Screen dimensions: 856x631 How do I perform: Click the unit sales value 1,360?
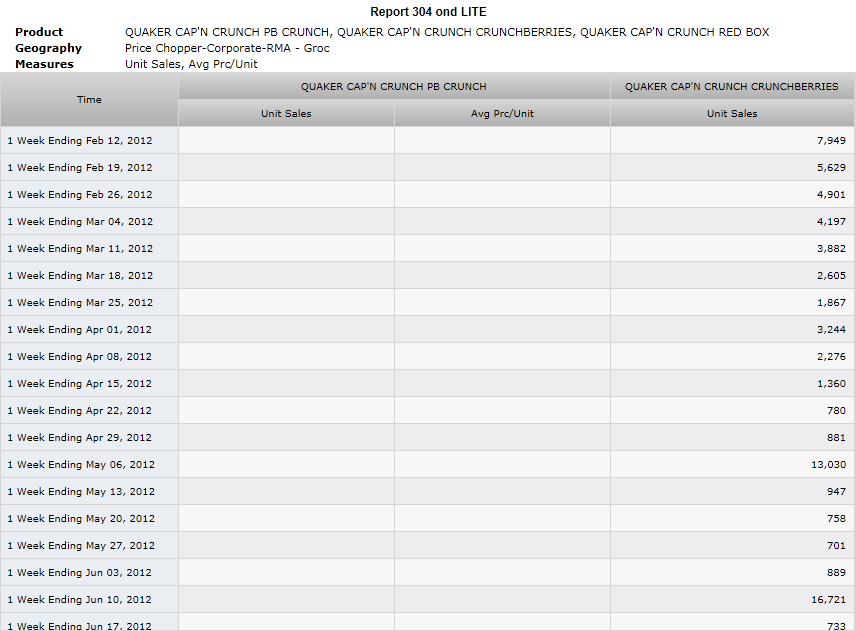pos(831,384)
